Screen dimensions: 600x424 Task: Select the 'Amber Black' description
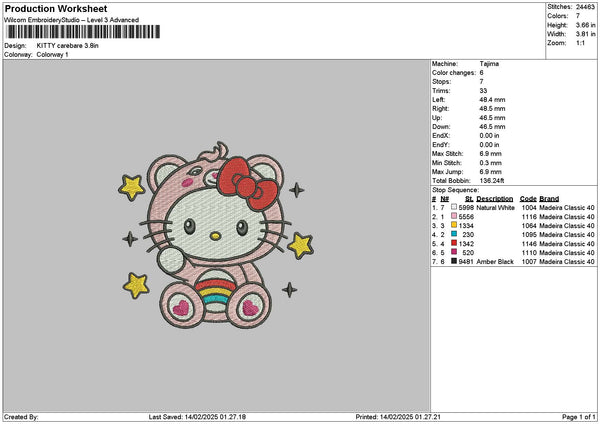(x=495, y=262)
